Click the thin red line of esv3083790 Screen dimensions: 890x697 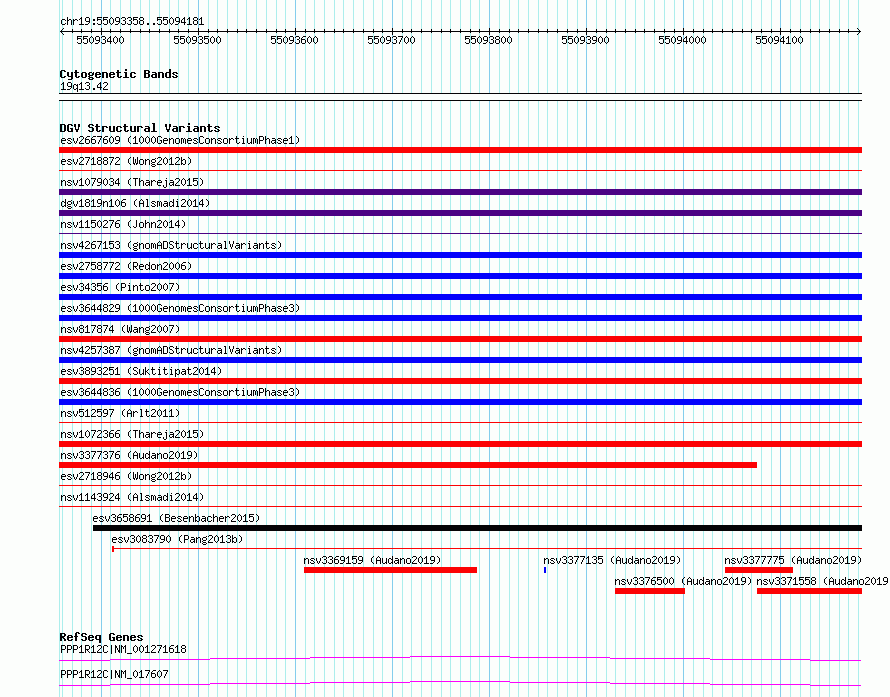487,549
